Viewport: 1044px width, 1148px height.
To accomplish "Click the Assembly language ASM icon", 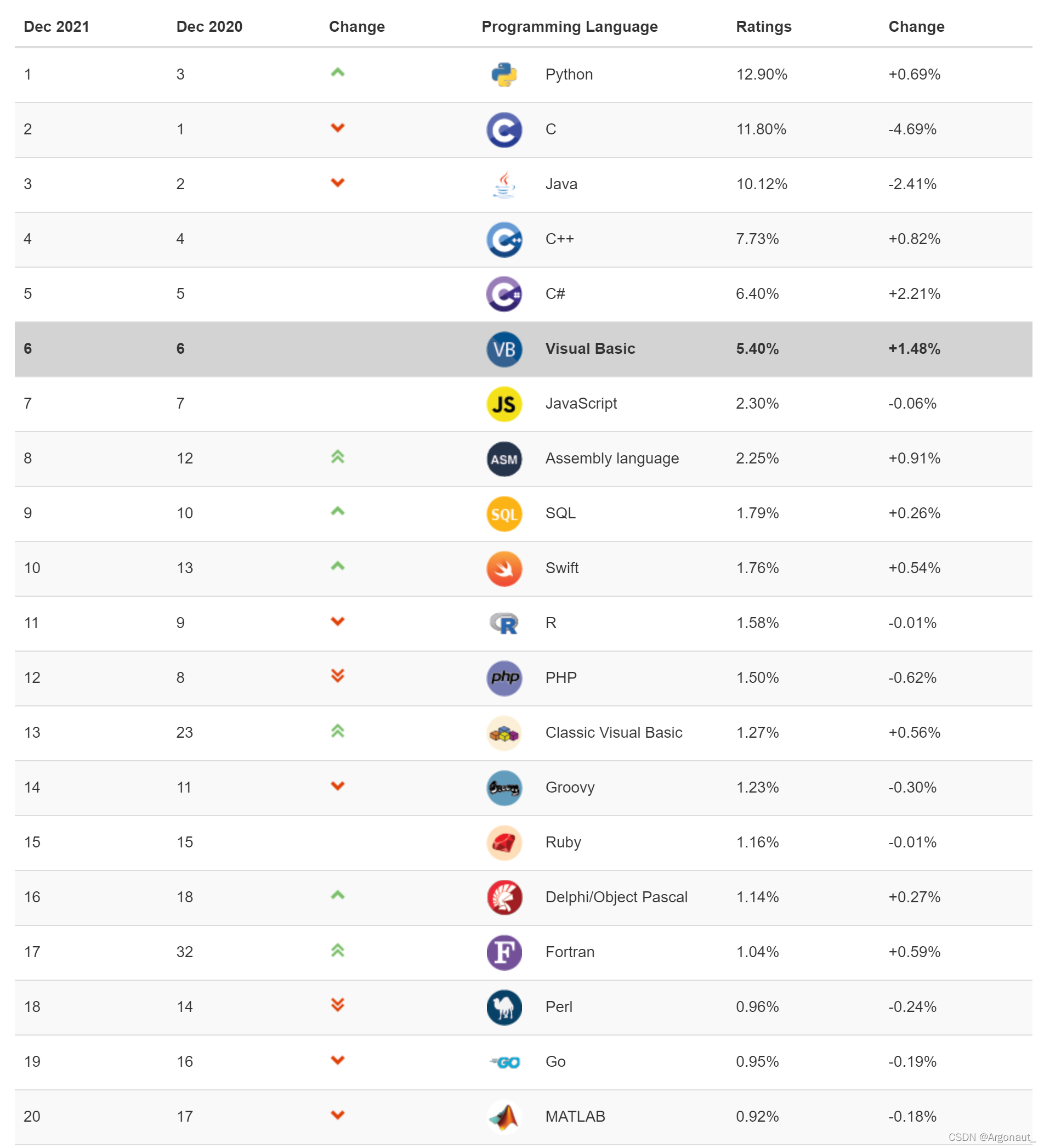I will click(504, 459).
